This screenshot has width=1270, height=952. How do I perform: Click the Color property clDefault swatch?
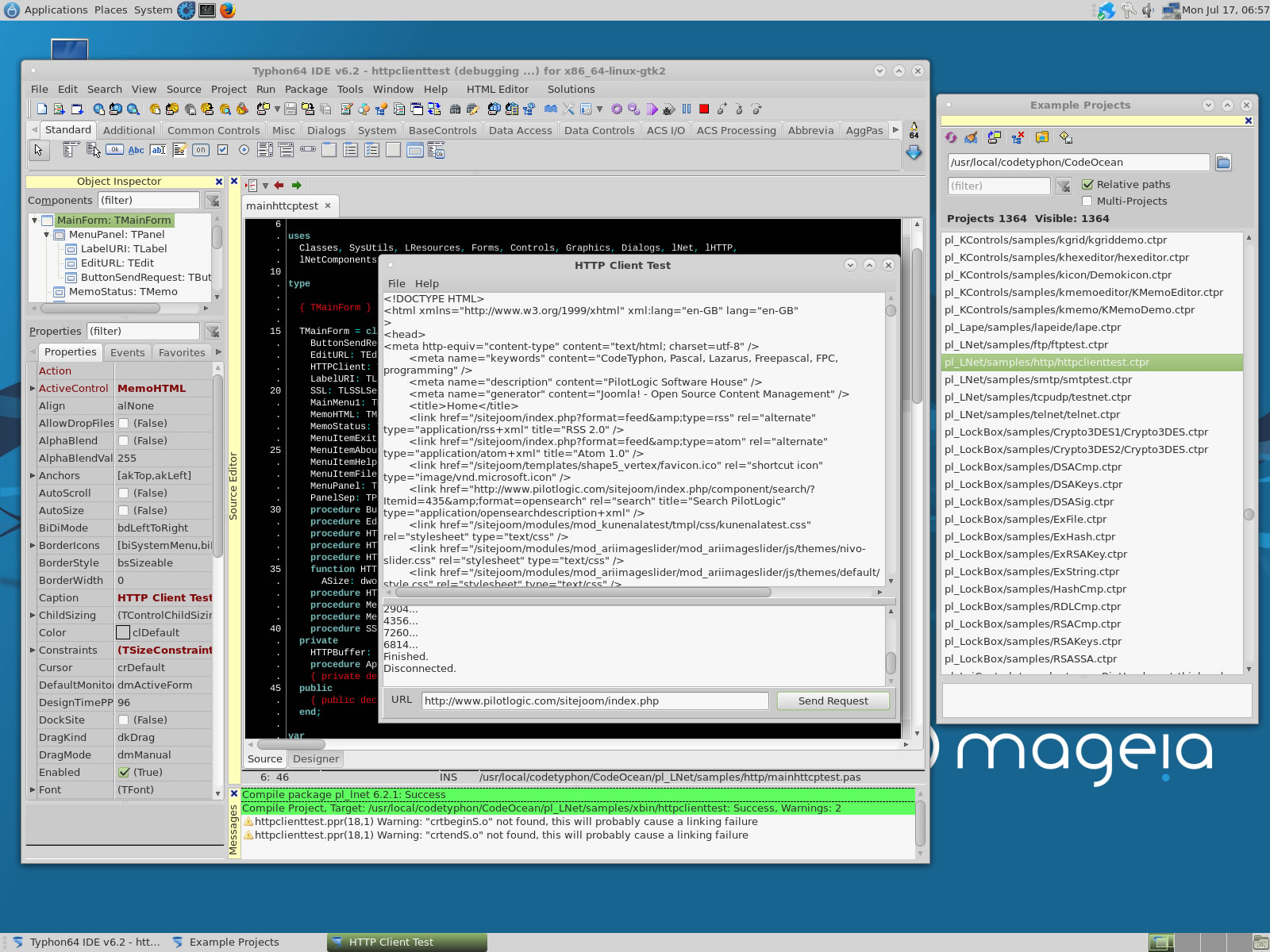click(x=123, y=632)
